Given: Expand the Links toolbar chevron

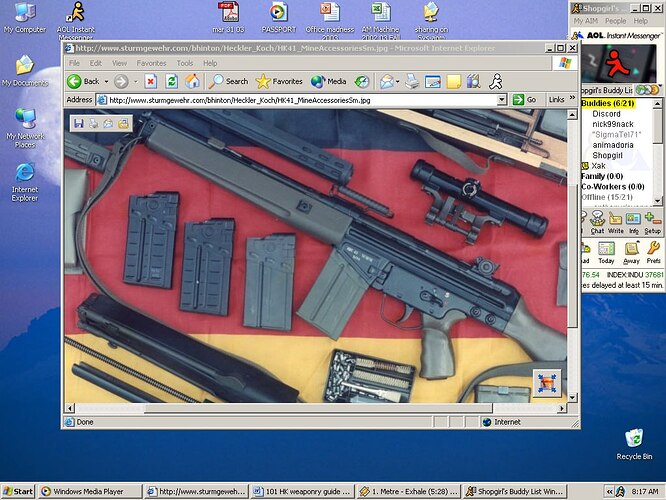Looking at the screenshot, I should [572, 100].
